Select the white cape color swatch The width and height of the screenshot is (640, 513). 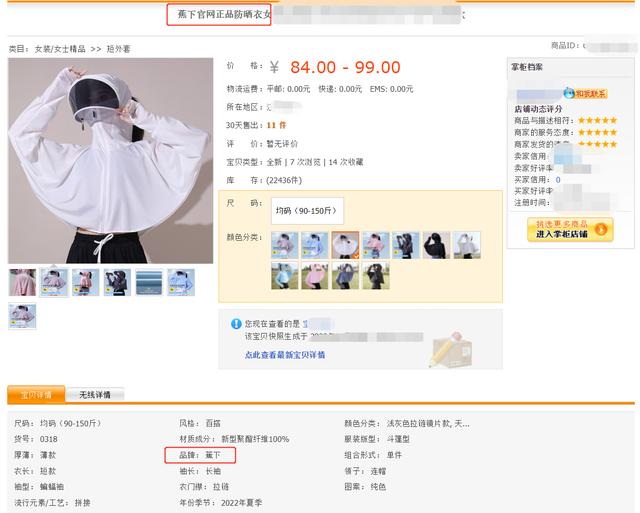pos(345,245)
